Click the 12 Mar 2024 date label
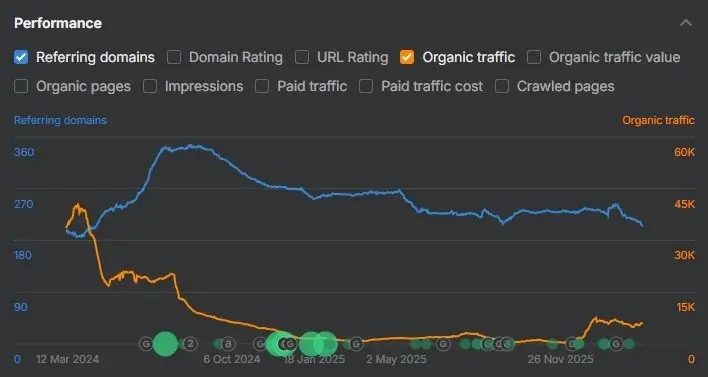 pos(67,359)
